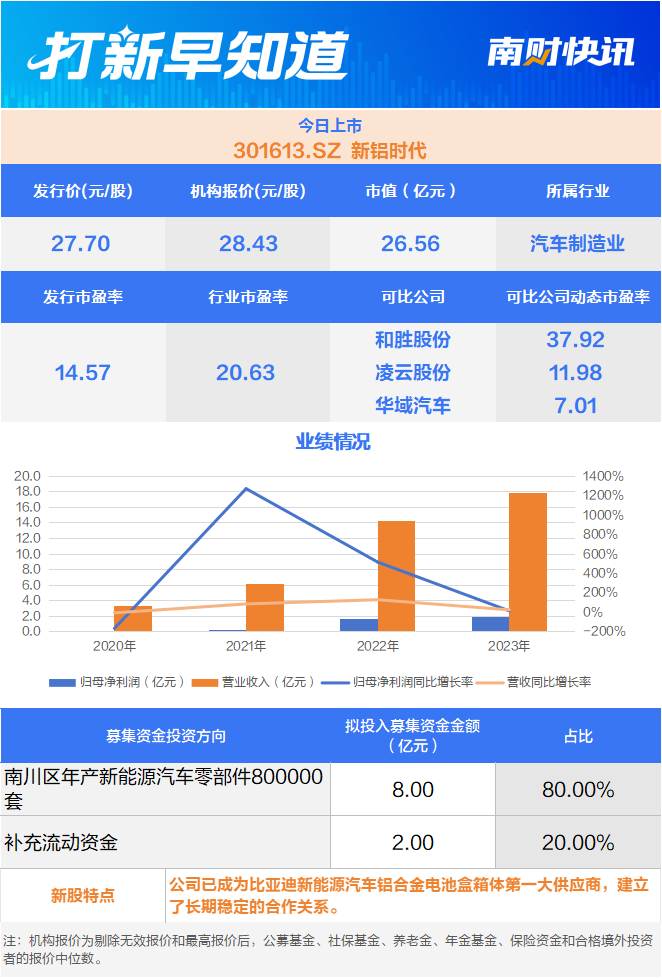
Task: Click the 2023年 blue net profit bar
Action: [490, 624]
